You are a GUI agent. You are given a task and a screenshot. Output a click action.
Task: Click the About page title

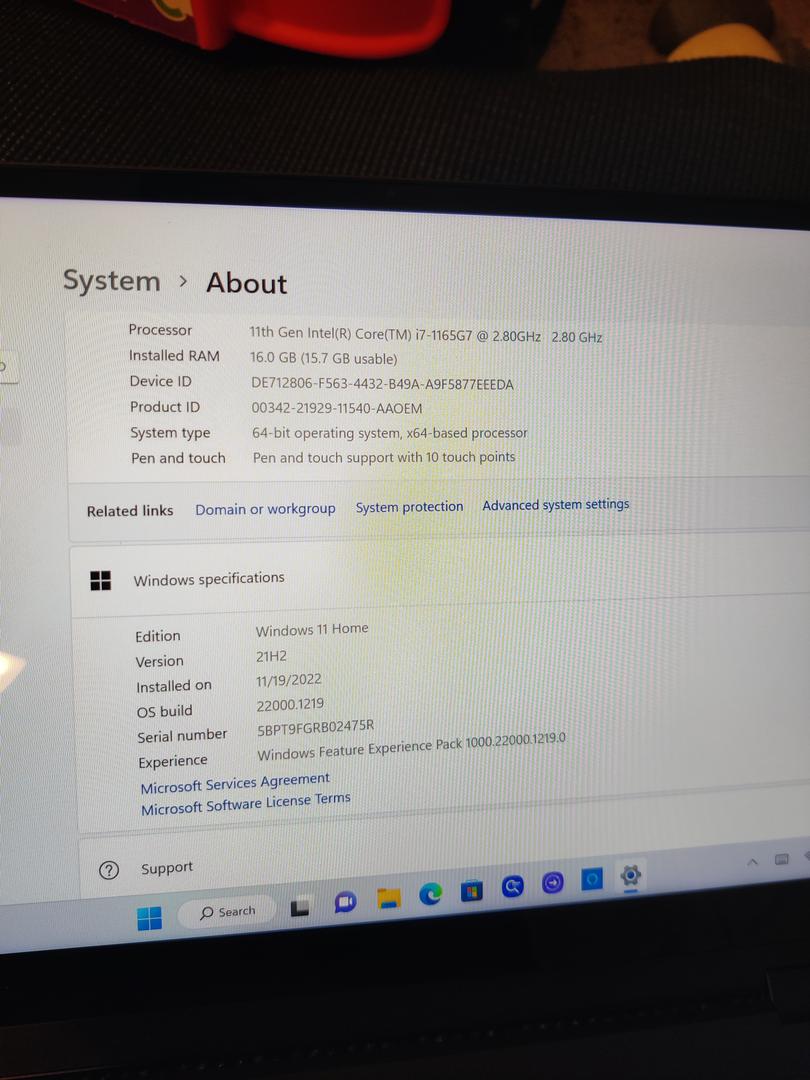tap(247, 284)
